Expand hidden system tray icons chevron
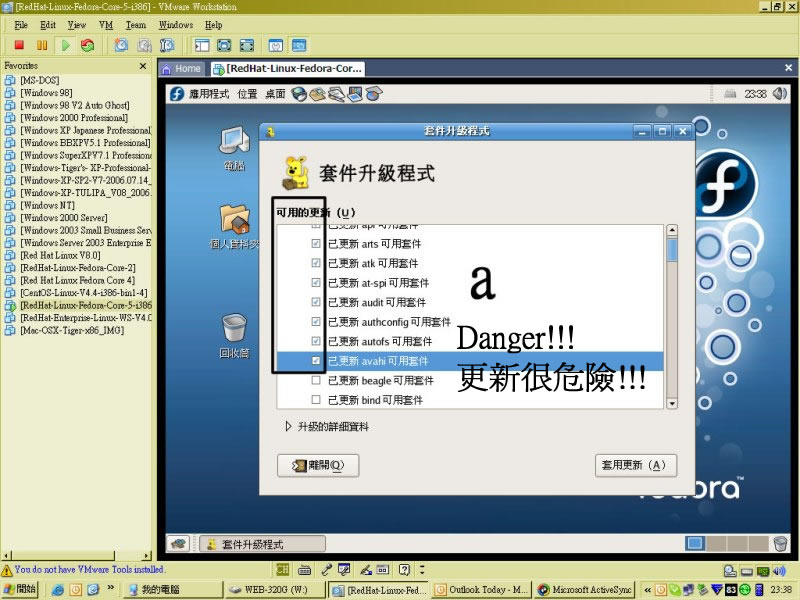The height and width of the screenshot is (600, 800). tap(647, 590)
